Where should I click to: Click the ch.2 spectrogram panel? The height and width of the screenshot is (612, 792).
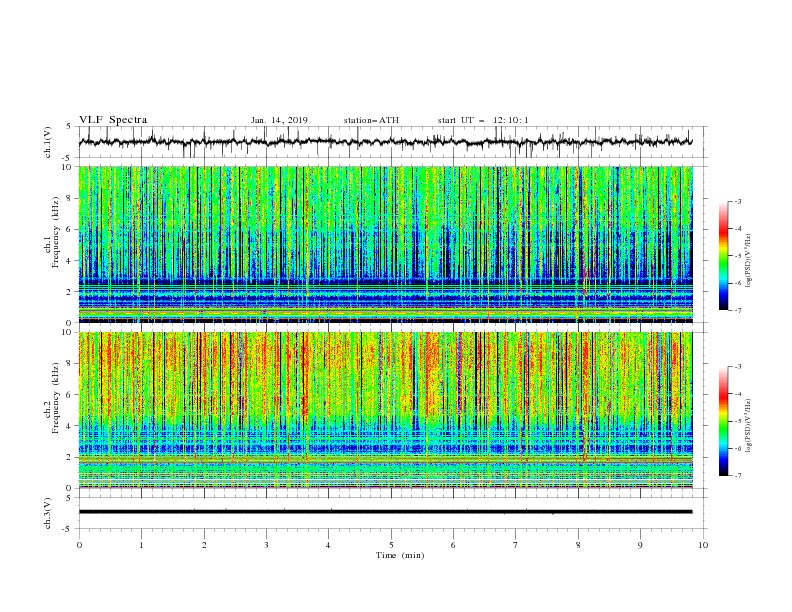click(x=386, y=410)
